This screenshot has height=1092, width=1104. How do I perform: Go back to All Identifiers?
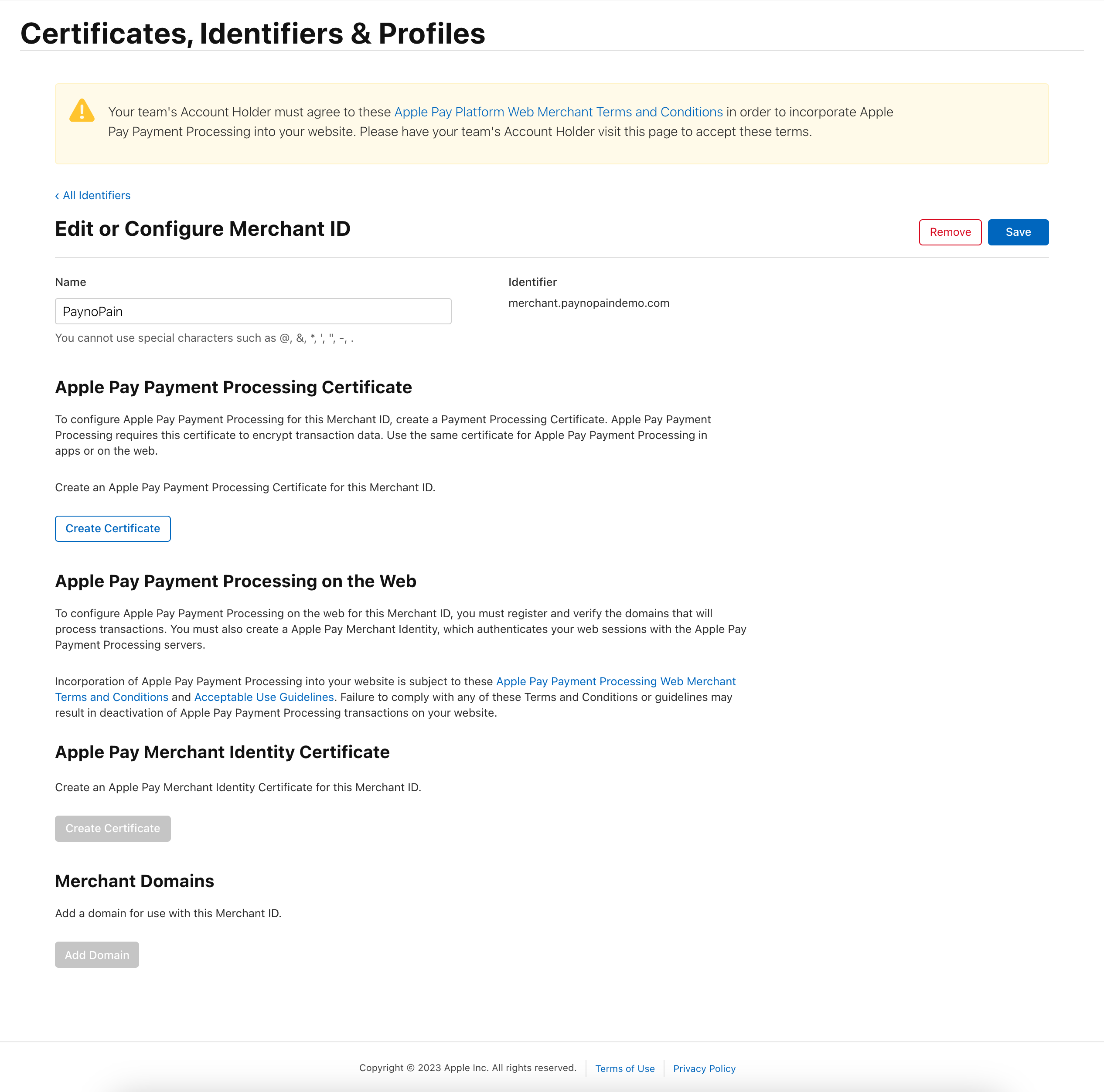pyautogui.click(x=92, y=195)
